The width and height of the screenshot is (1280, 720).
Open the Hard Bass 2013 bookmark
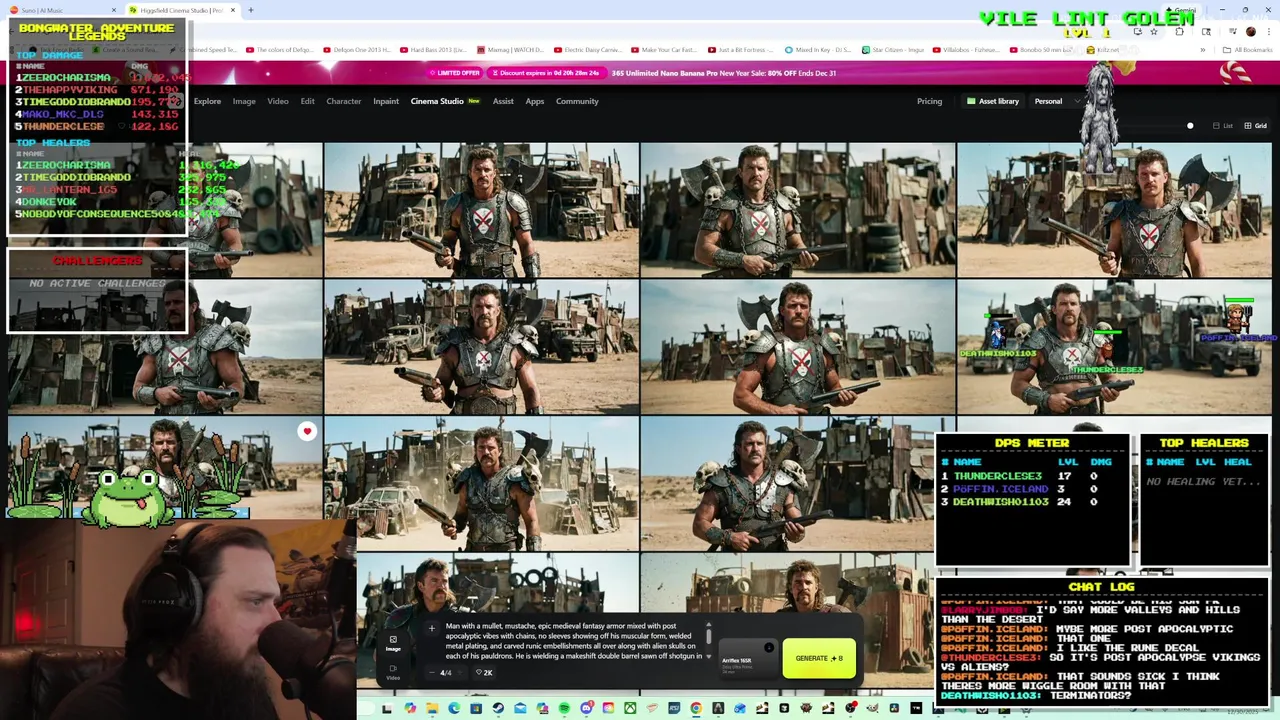click(x=432, y=50)
